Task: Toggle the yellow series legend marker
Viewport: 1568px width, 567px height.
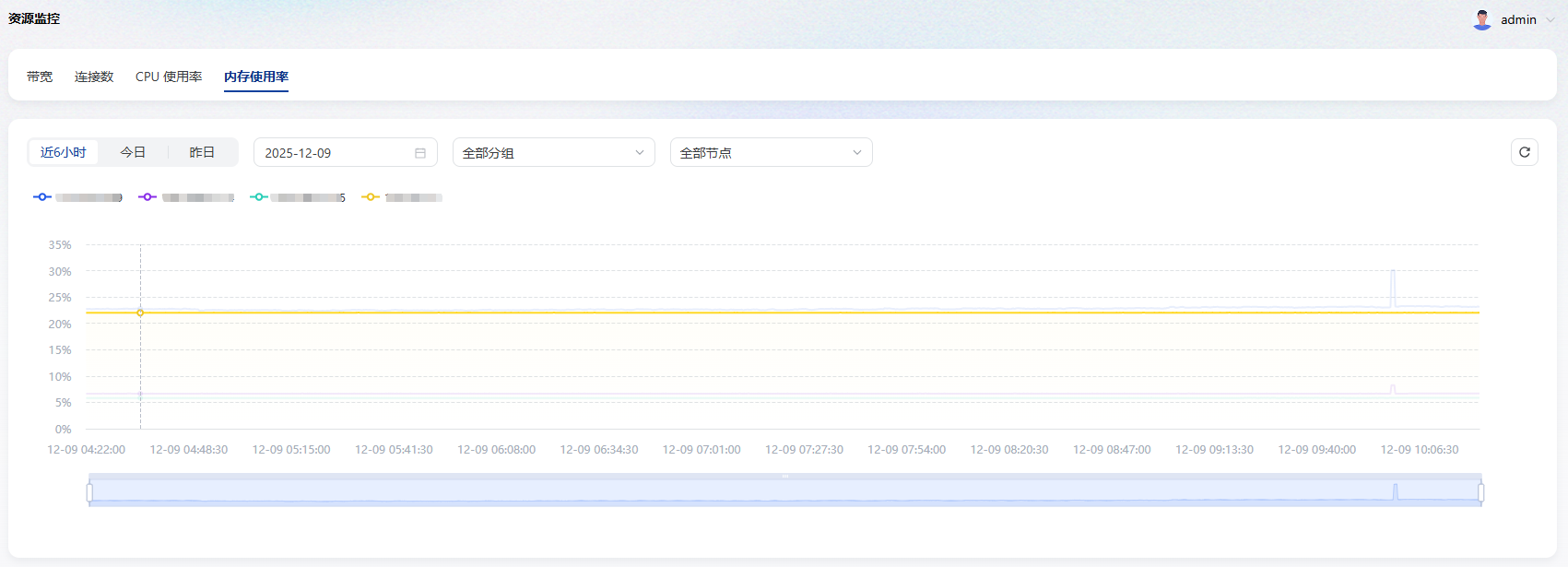Action: pyautogui.click(x=371, y=197)
